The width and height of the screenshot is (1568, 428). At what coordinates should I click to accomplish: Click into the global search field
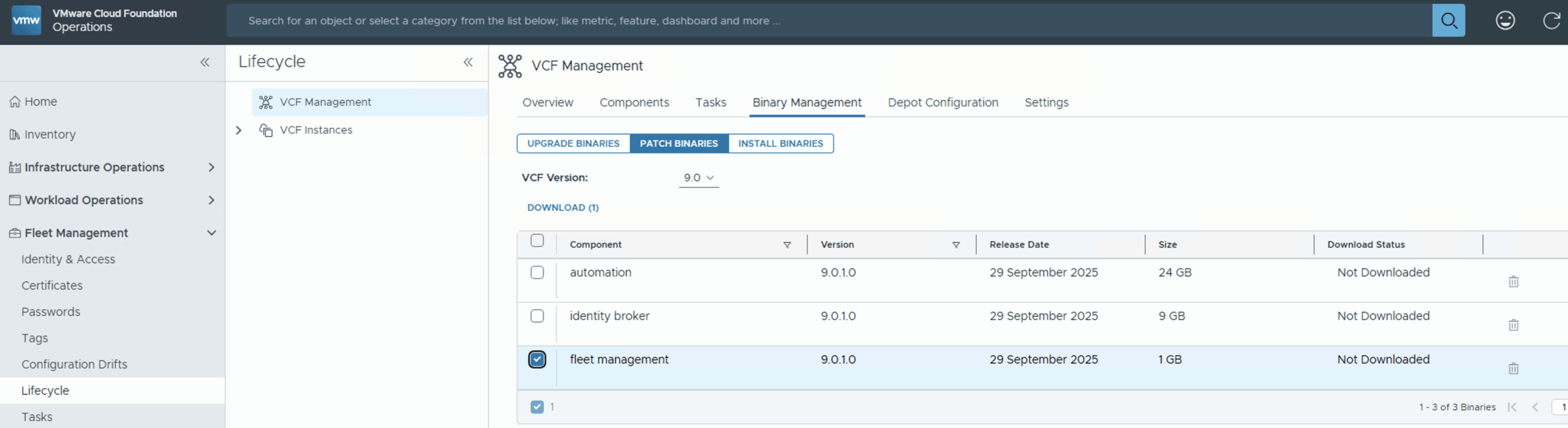tap(827, 21)
